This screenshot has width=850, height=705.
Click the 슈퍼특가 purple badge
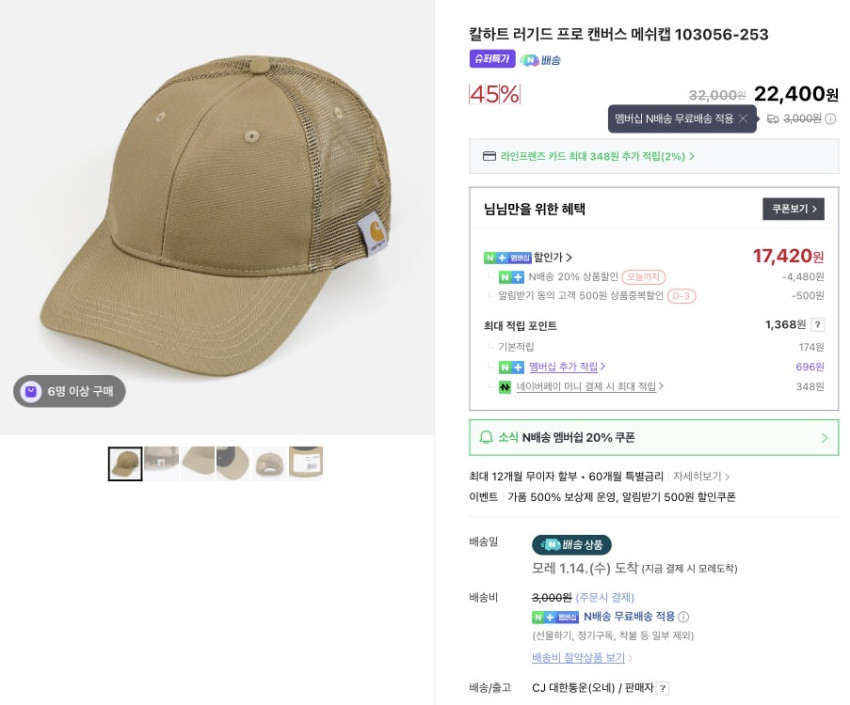coord(492,59)
